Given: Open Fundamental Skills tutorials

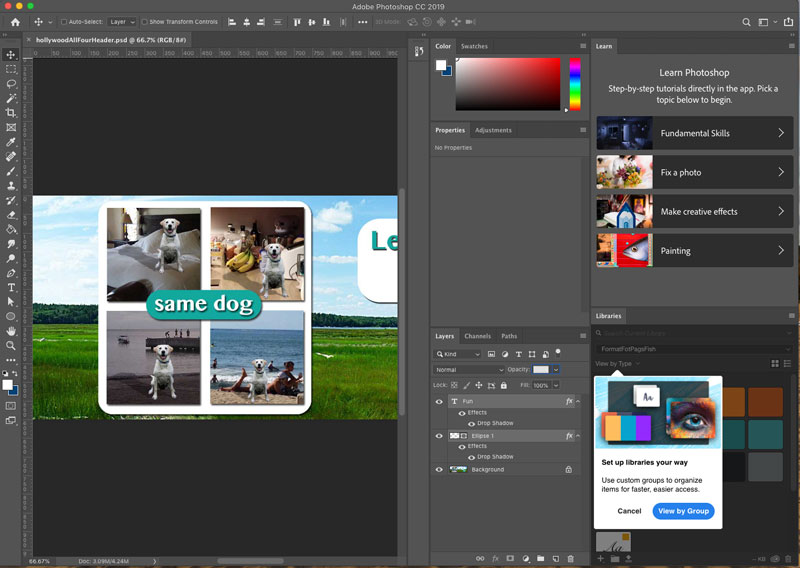Looking at the screenshot, I should point(694,133).
